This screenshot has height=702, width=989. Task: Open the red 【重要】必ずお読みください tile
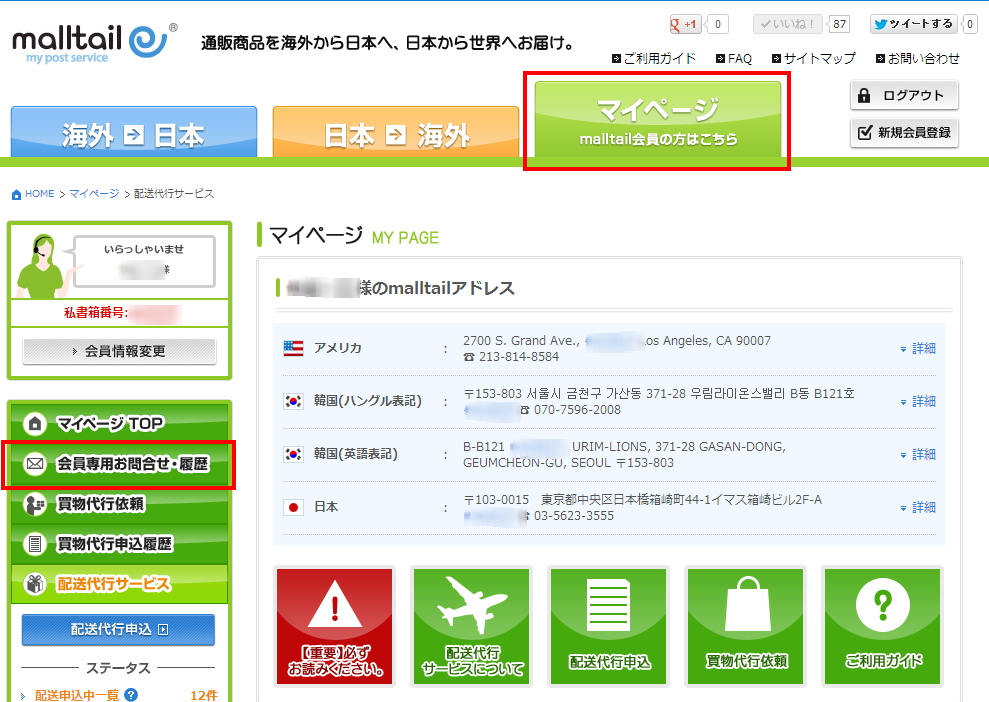[x=335, y=626]
